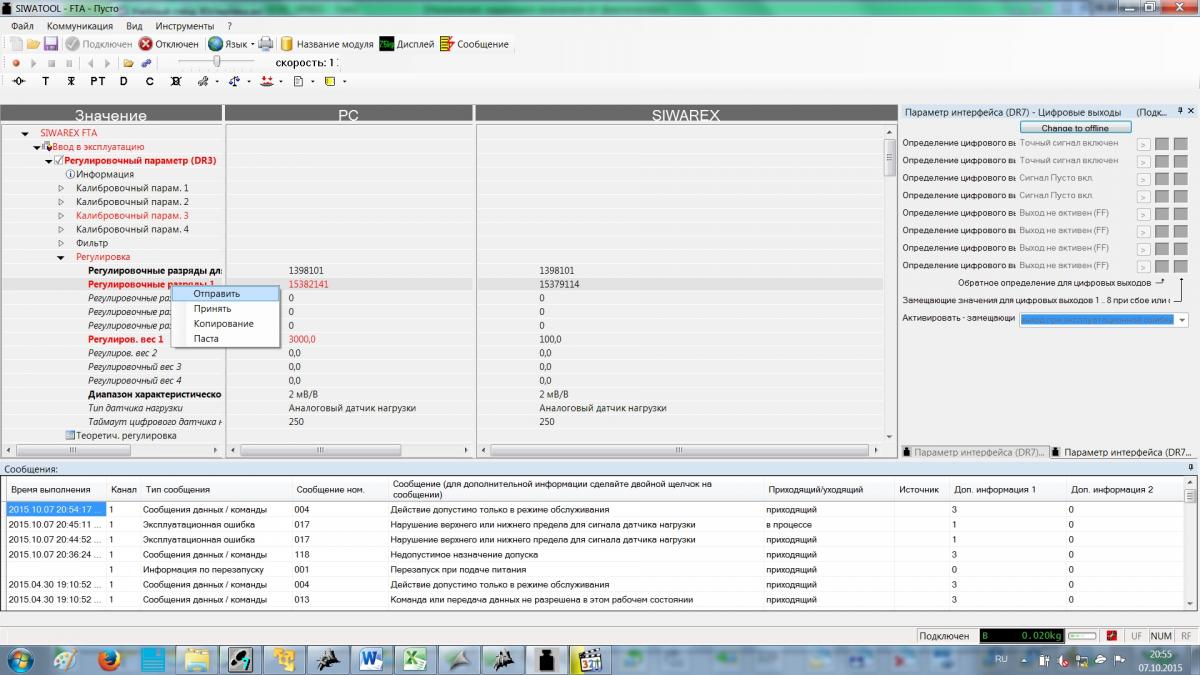Toggle checkbox next to Регулировочный параметр (DR3)
The height and width of the screenshot is (675, 1200).
click(58, 160)
